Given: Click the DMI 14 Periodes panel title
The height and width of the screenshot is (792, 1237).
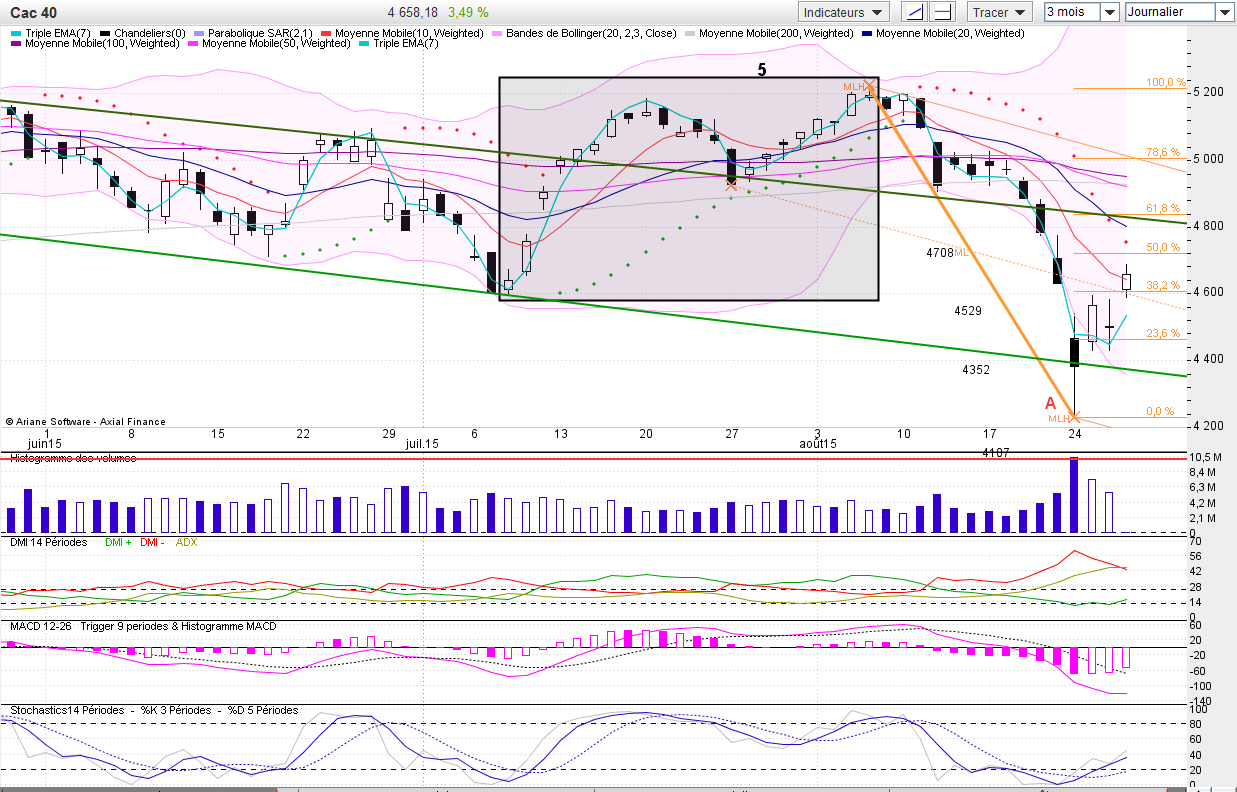Looking at the screenshot, I should click(48, 541).
